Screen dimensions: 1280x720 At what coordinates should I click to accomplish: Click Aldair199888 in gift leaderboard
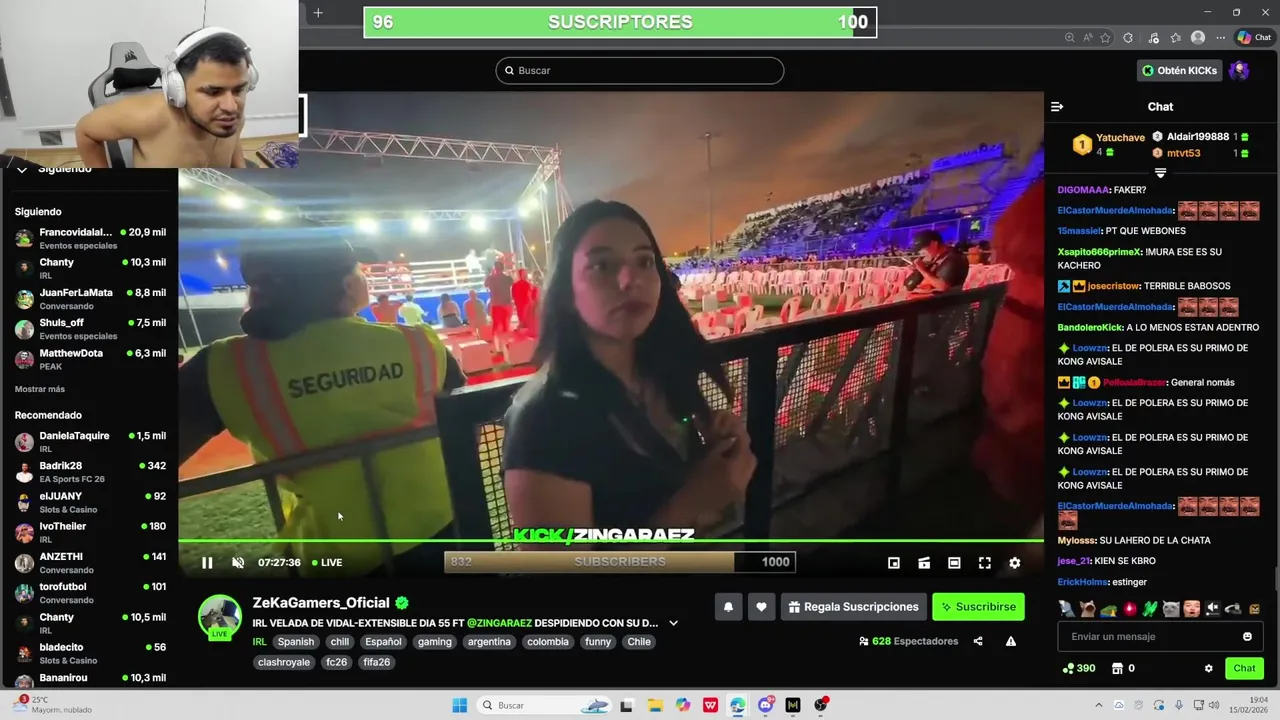[1198, 137]
